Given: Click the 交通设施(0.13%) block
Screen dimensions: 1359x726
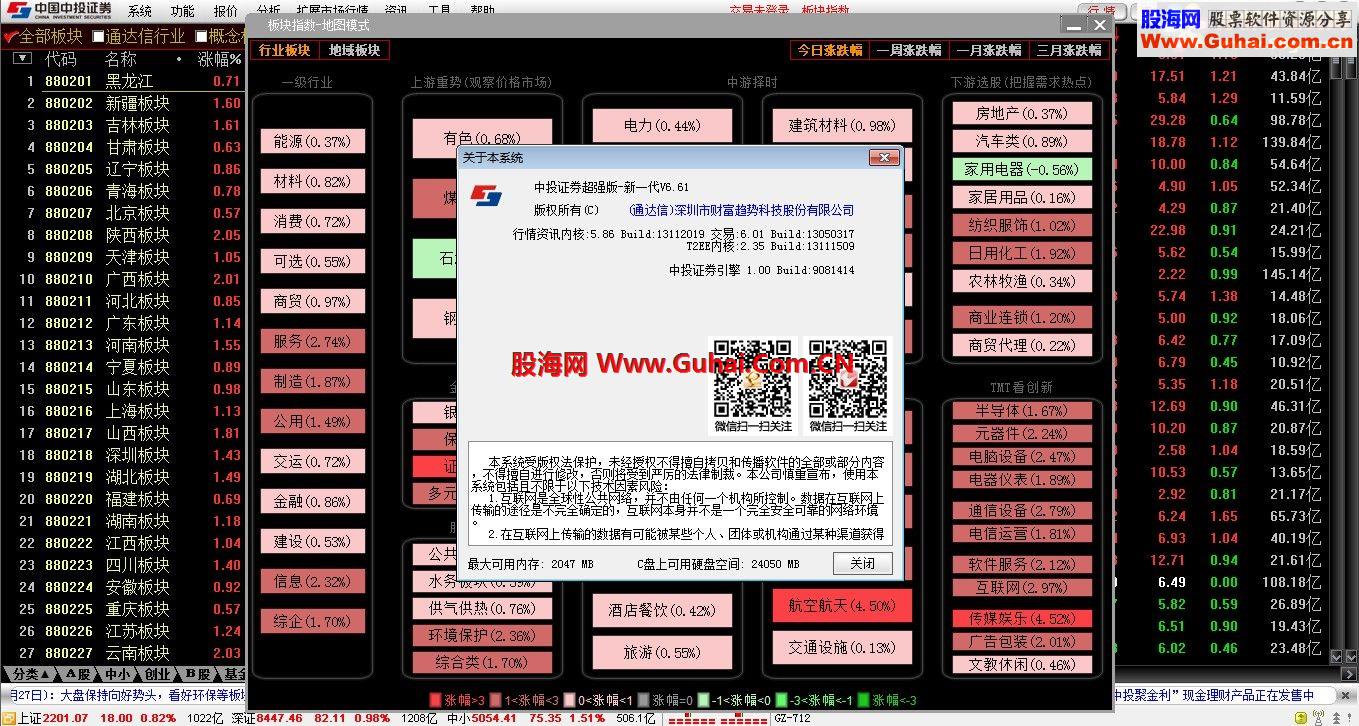Looking at the screenshot, I should [x=842, y=647].
